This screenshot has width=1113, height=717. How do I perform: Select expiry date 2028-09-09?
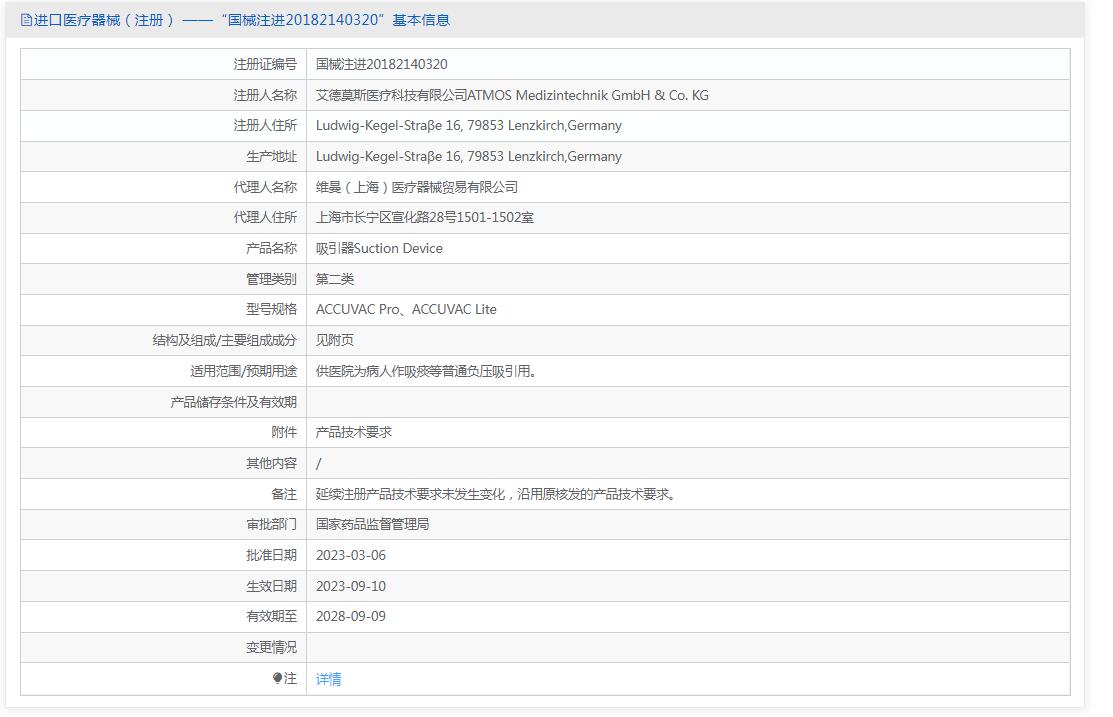point(351,617)
